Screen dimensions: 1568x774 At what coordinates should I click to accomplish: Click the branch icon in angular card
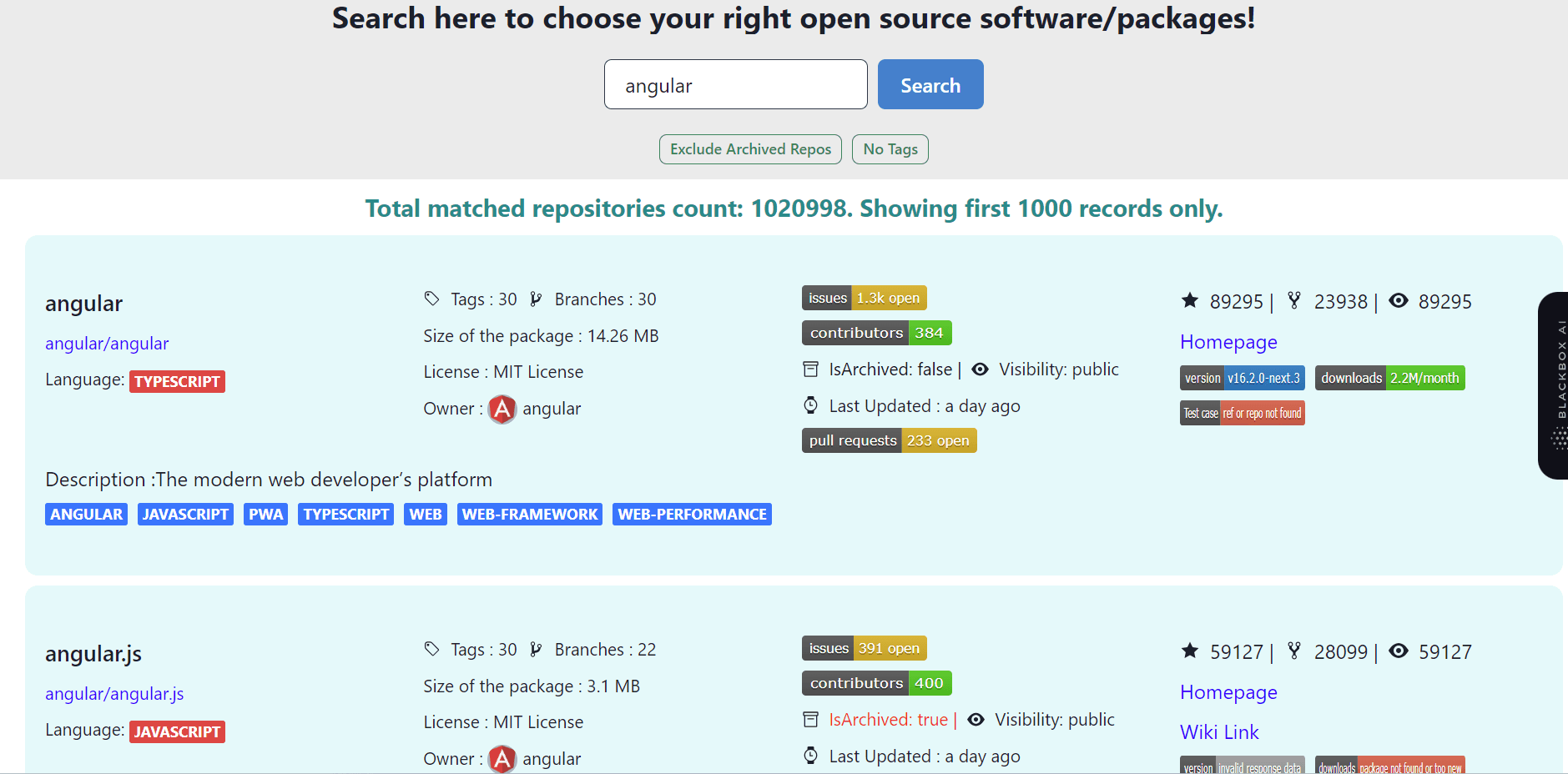point(536,299)
